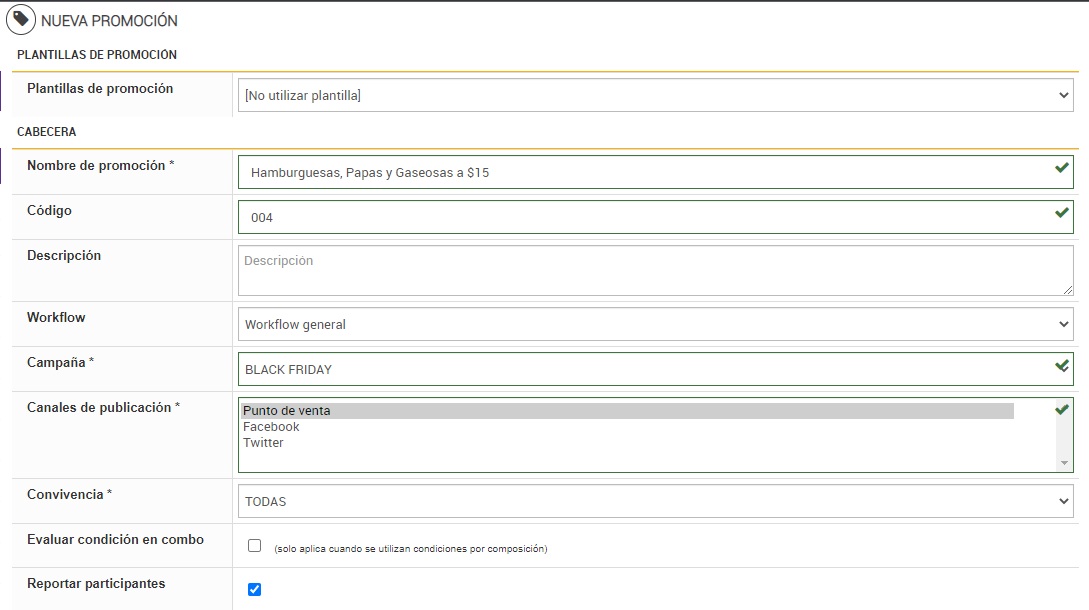
Task: Choose Twitter in publication channels
Action: (x=264, y=443)
